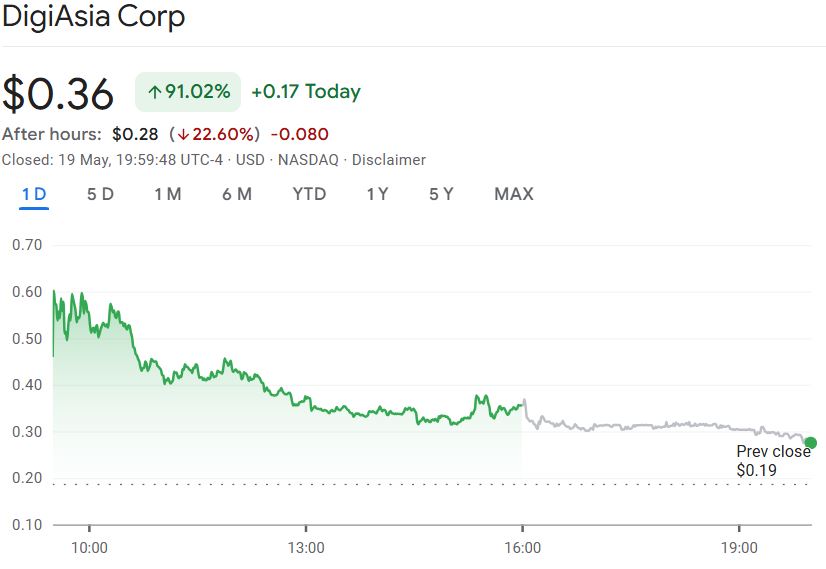Click the 19:00 time axis label
The image size is (826, 569).
(x=739, y=547)
